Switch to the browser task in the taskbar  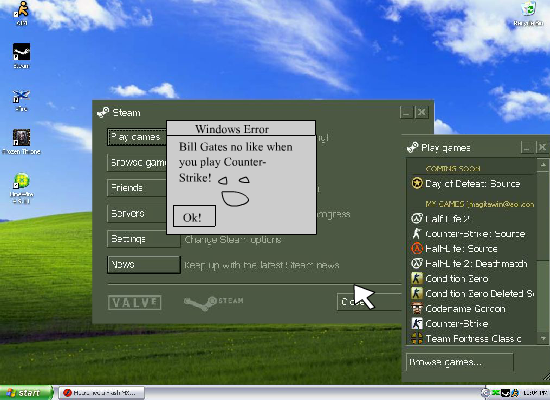point(102,393)
